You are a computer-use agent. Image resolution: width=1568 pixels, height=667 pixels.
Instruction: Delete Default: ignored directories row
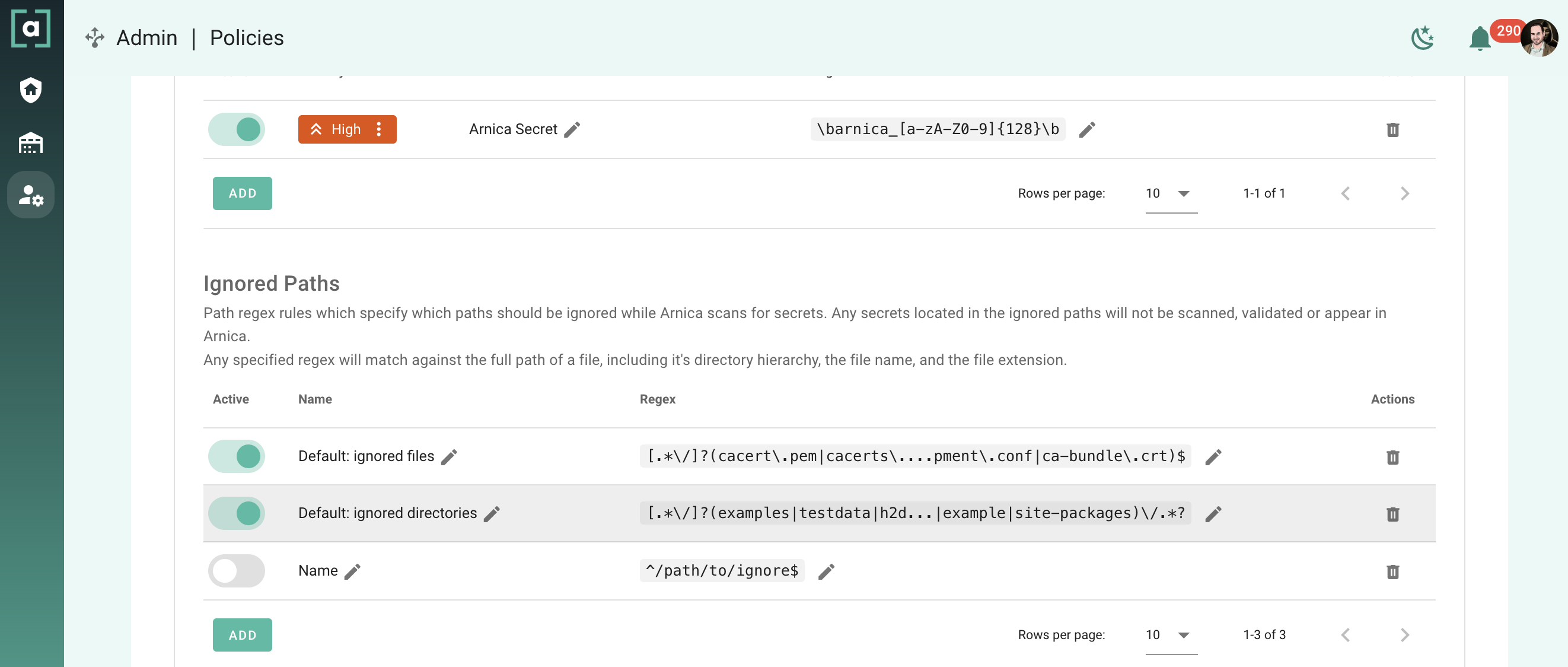(x=1392, y=513)
